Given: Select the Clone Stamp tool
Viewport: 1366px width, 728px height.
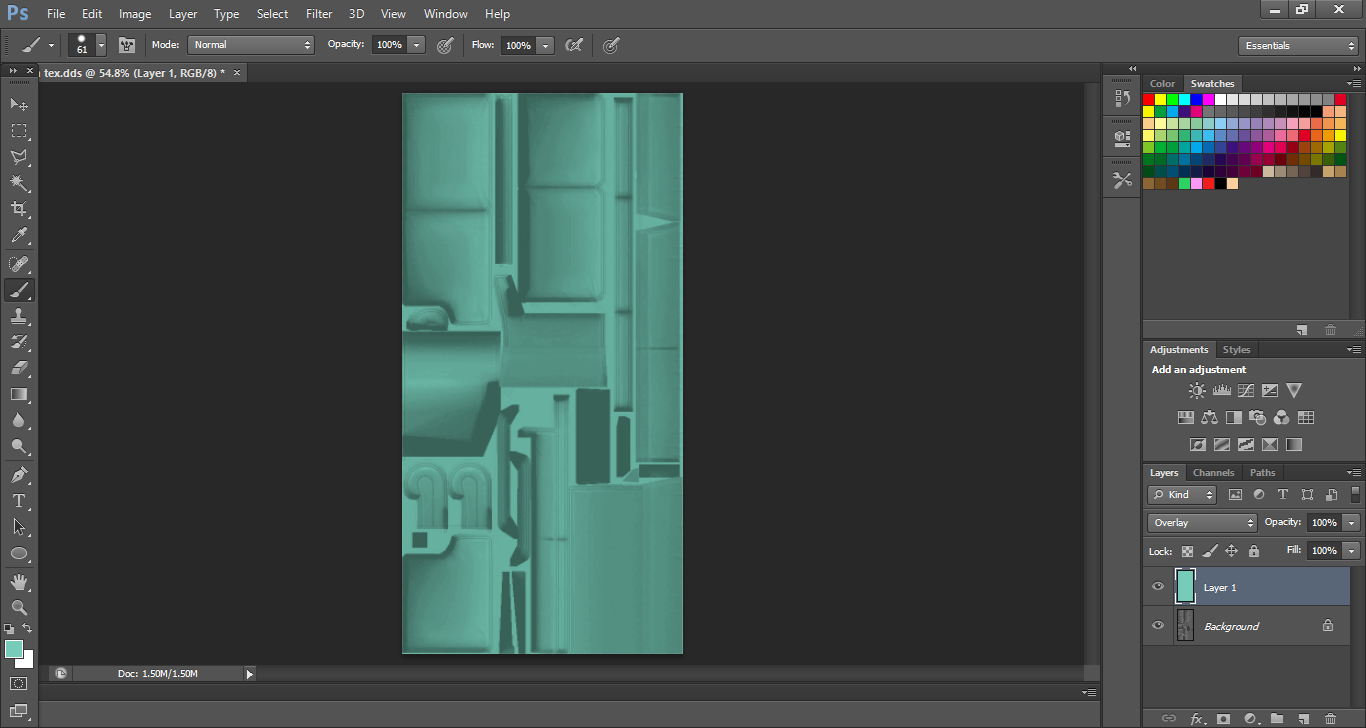Looking at the screenshot, I should [x=19, y=316].
